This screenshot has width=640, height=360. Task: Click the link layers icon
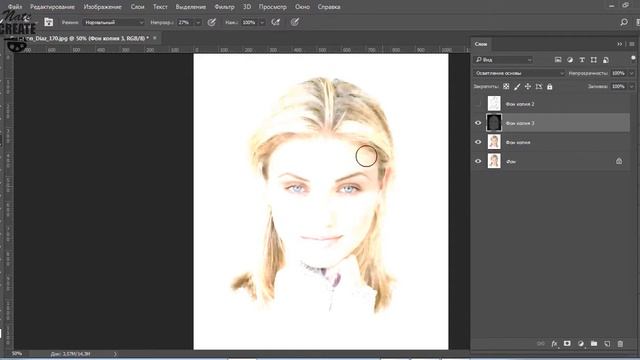[x=541, y=344]
